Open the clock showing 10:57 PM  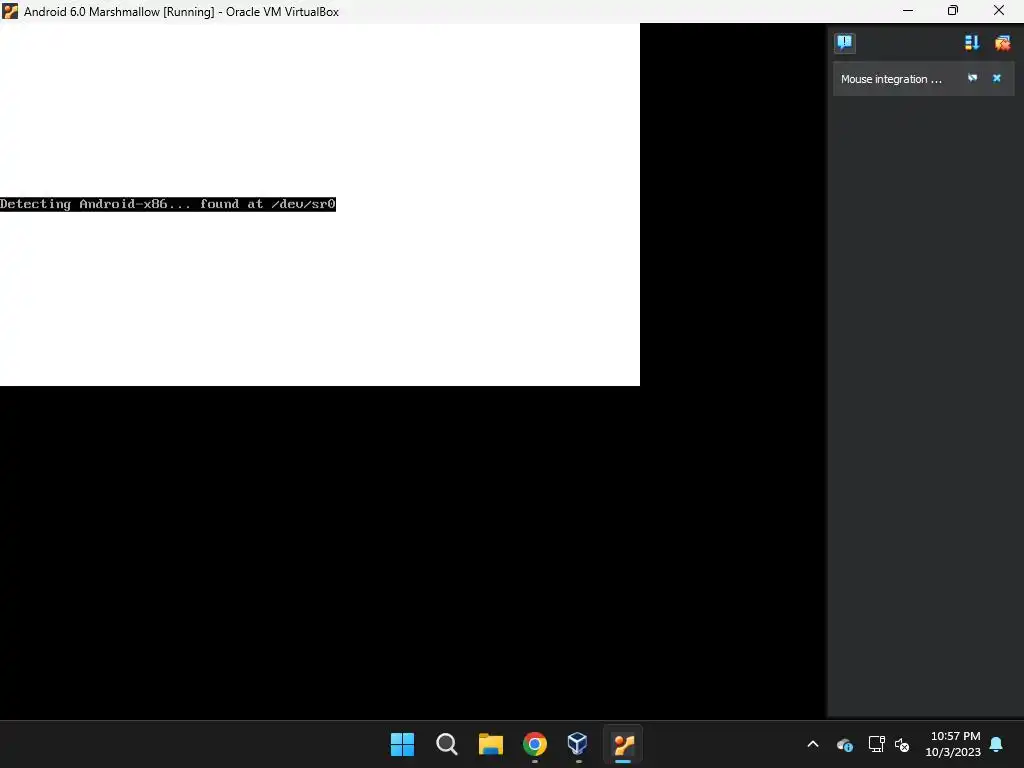(x=953, y=744)
